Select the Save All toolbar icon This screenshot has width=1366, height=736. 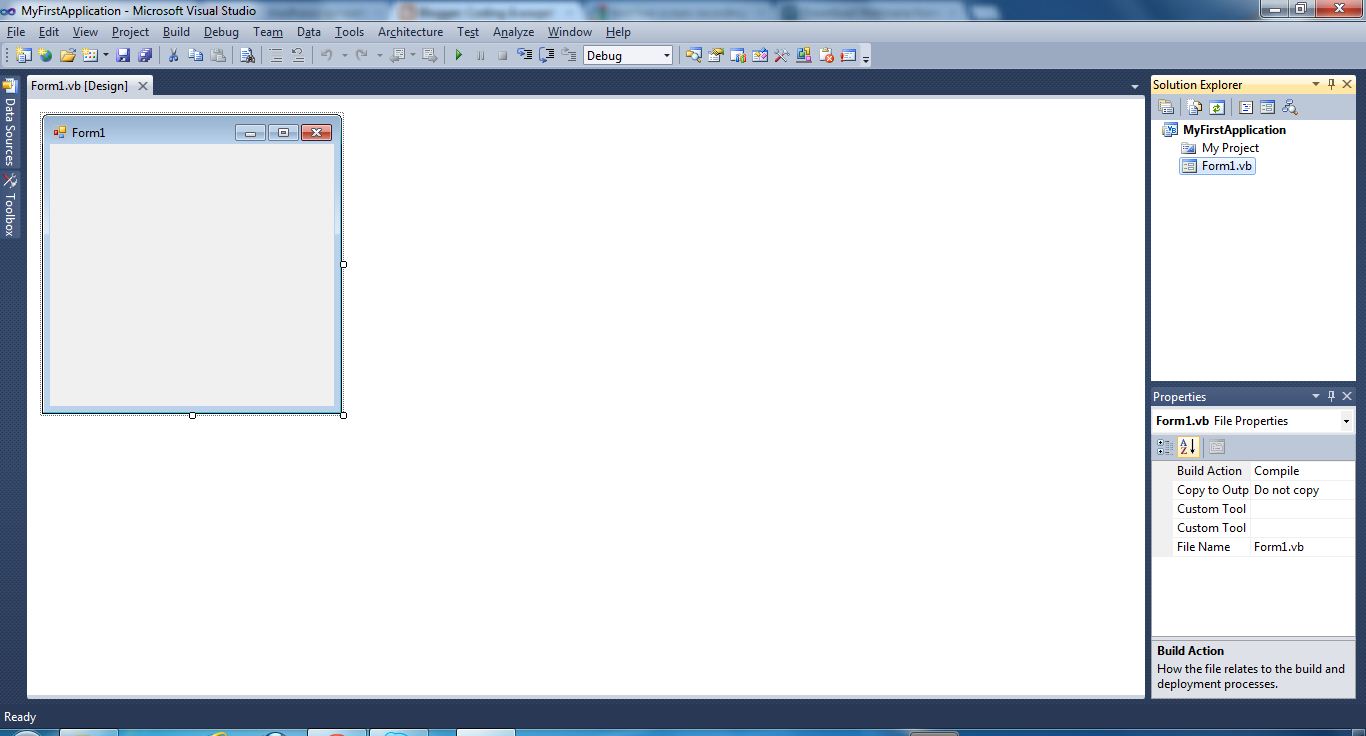point(146,55)
